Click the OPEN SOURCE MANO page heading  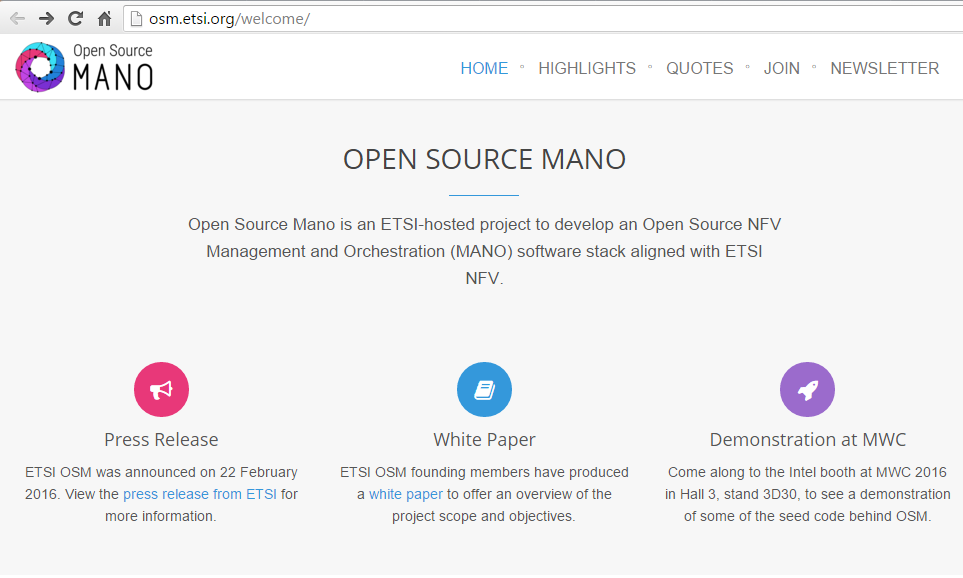484,159
